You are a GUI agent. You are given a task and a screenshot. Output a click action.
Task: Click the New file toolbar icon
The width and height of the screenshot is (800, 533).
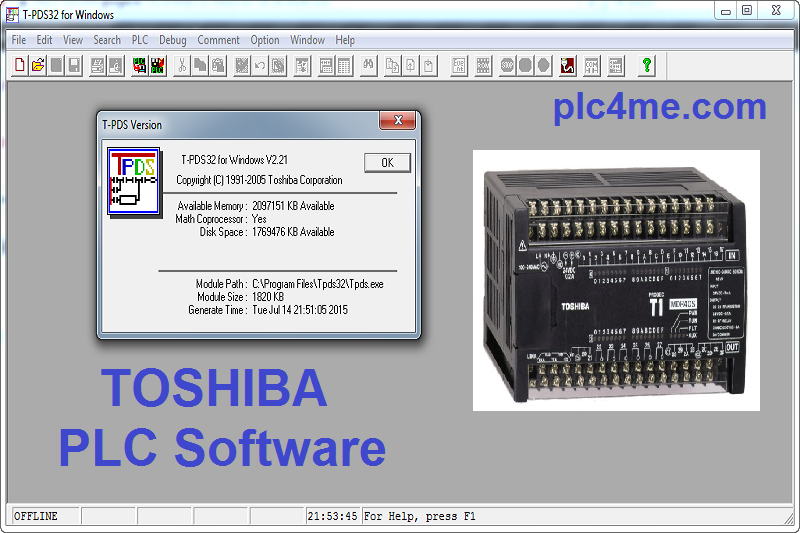(21, 66)
